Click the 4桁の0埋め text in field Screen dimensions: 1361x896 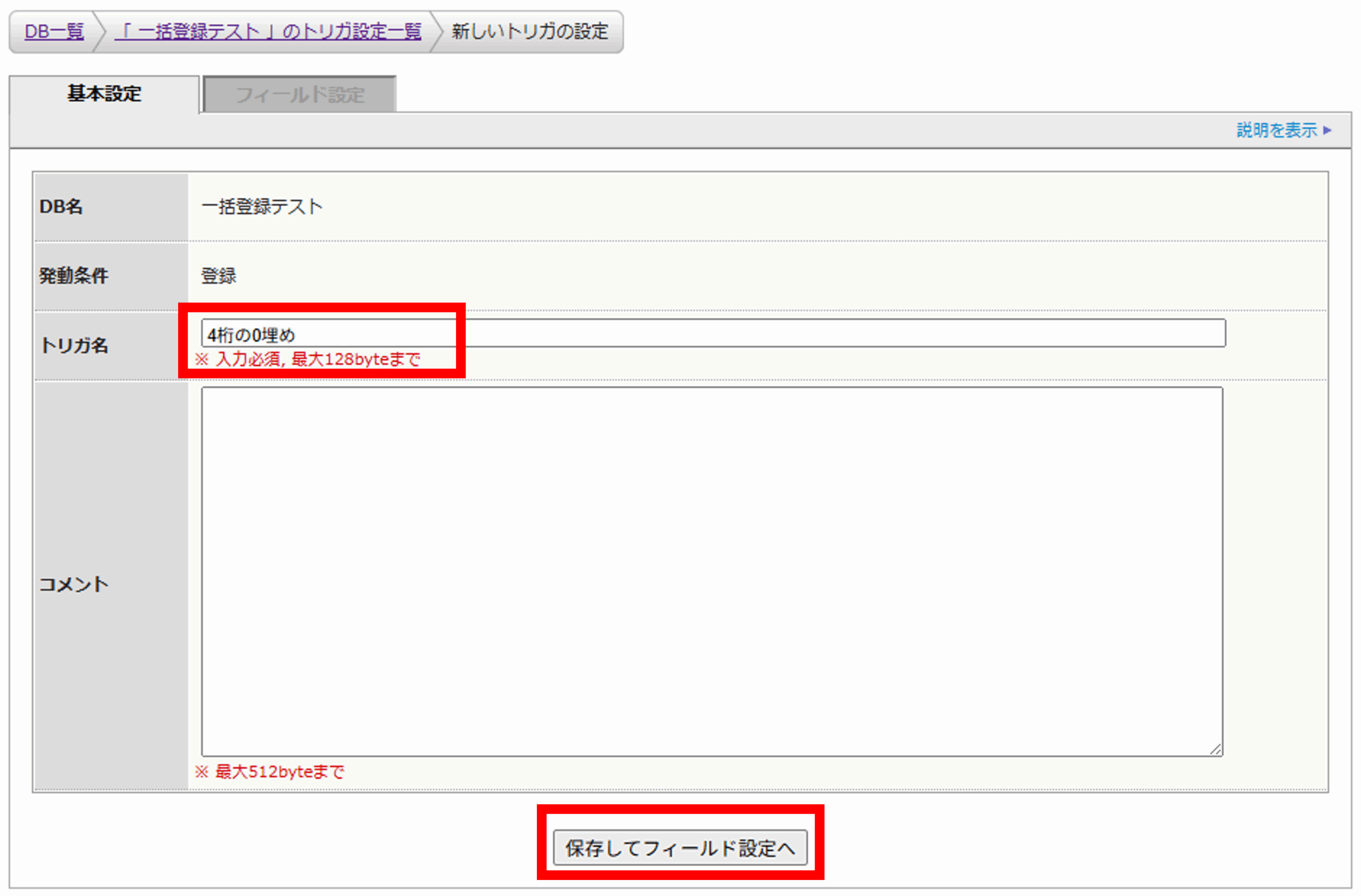(x=251, y=335)
